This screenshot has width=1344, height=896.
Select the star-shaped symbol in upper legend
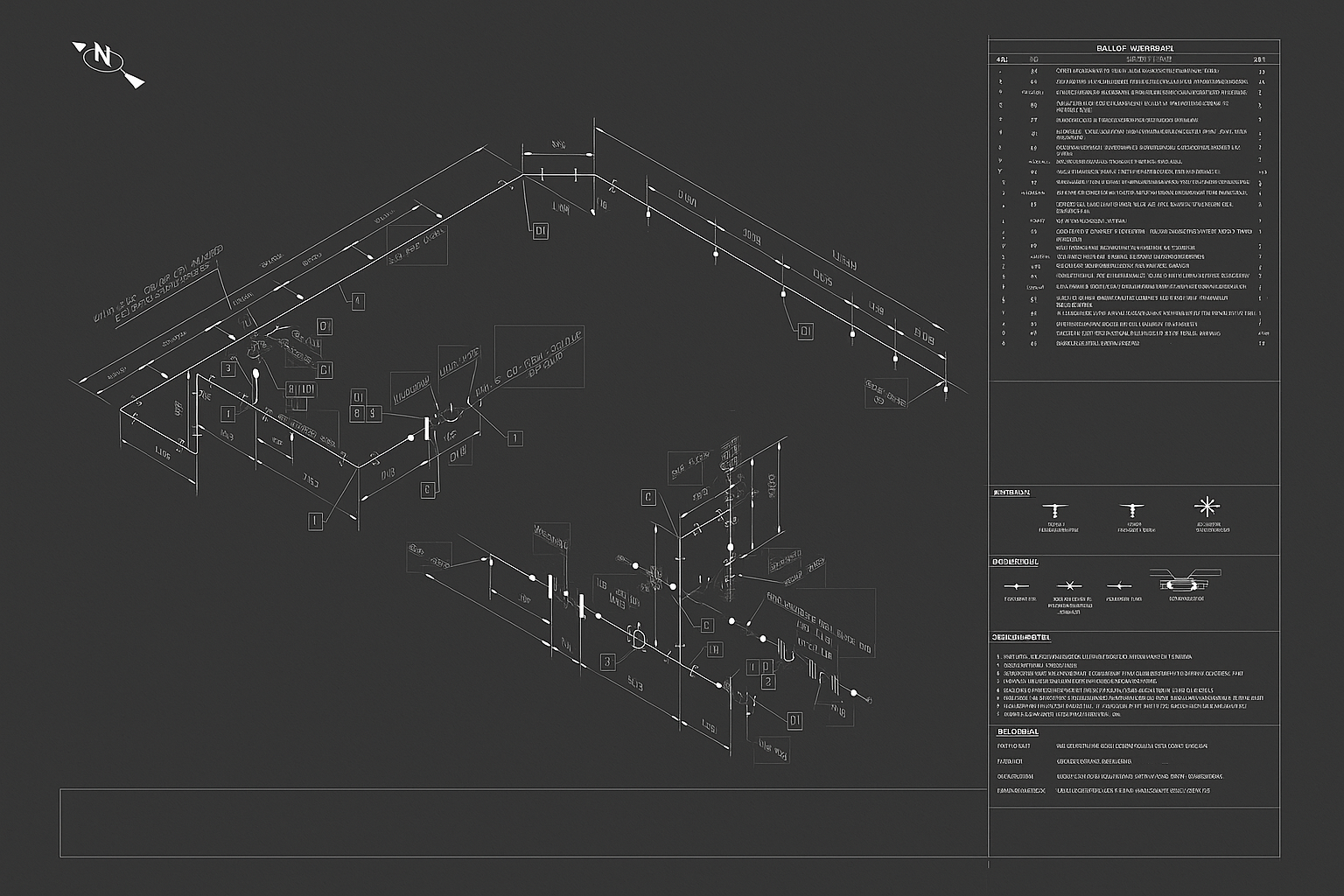click(1206, 507)
